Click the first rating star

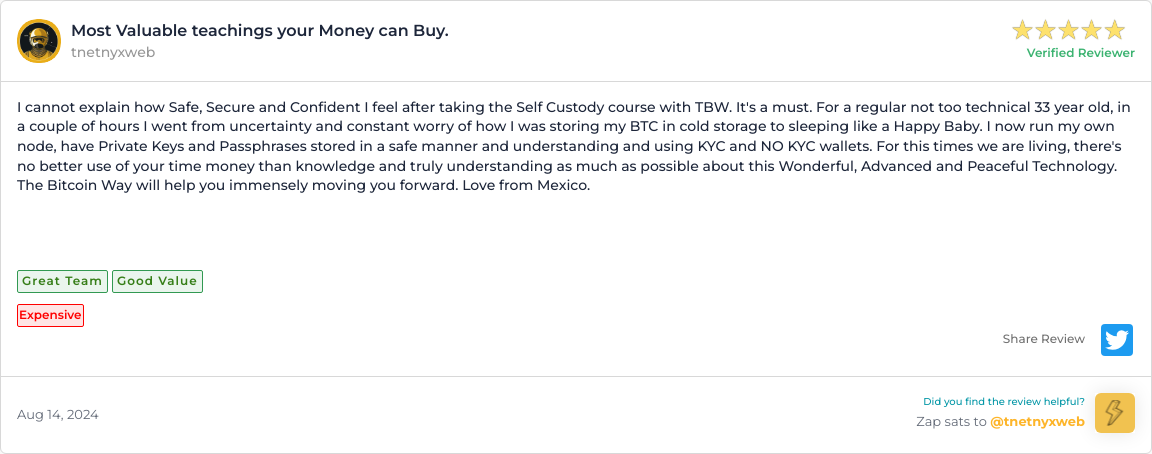click(x=1022, y=30)
